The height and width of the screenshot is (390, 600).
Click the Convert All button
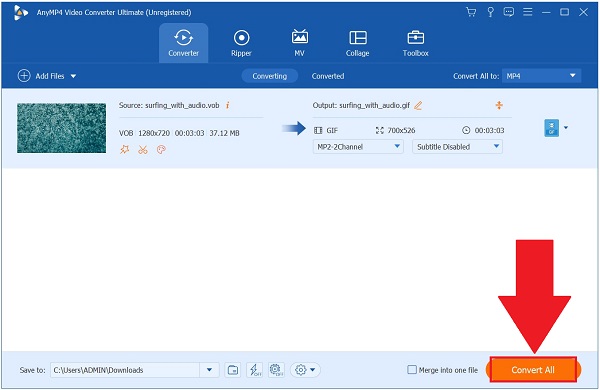point(533,370)
